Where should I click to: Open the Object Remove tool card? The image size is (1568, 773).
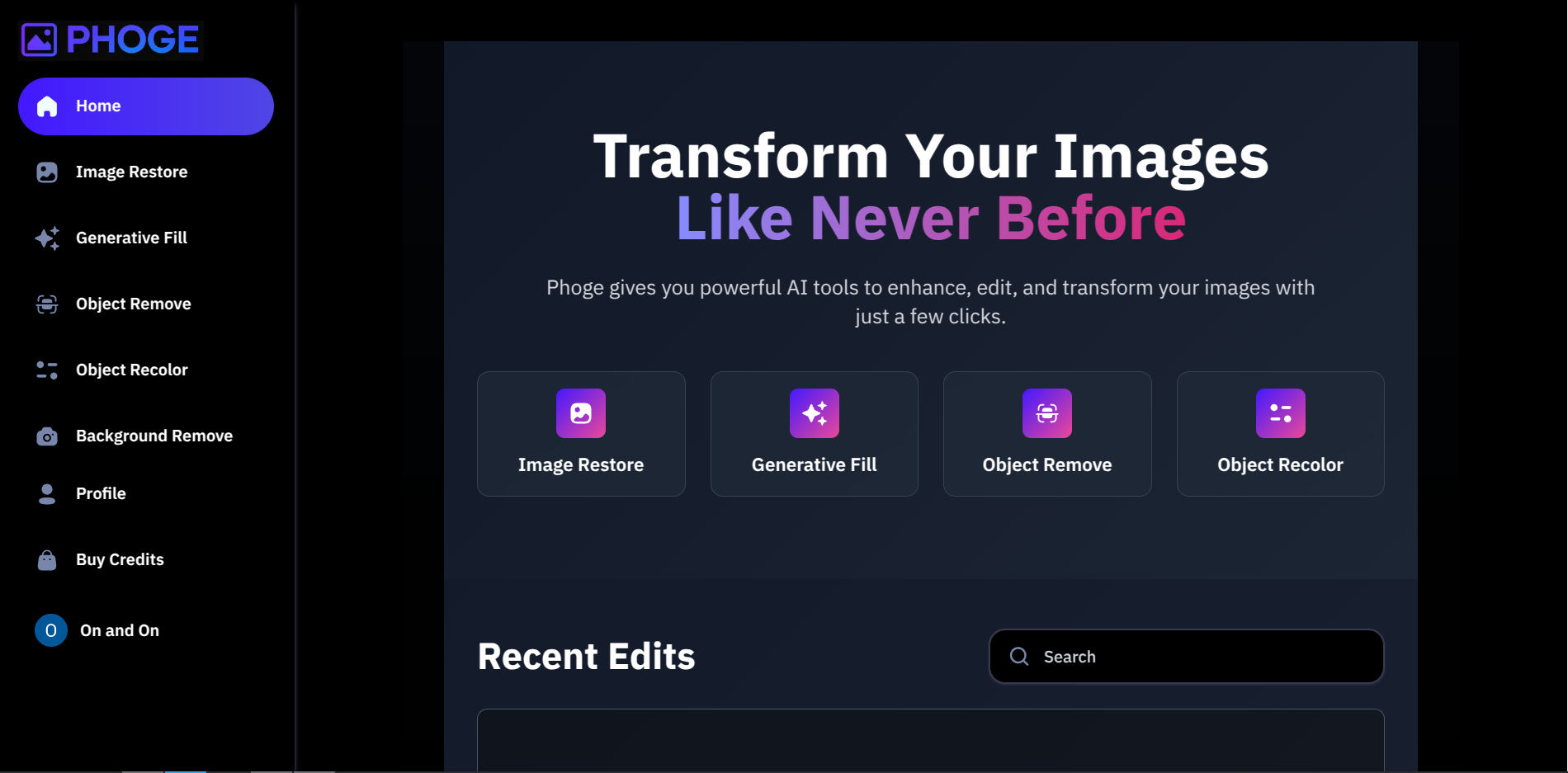(x=1046, y=433)
